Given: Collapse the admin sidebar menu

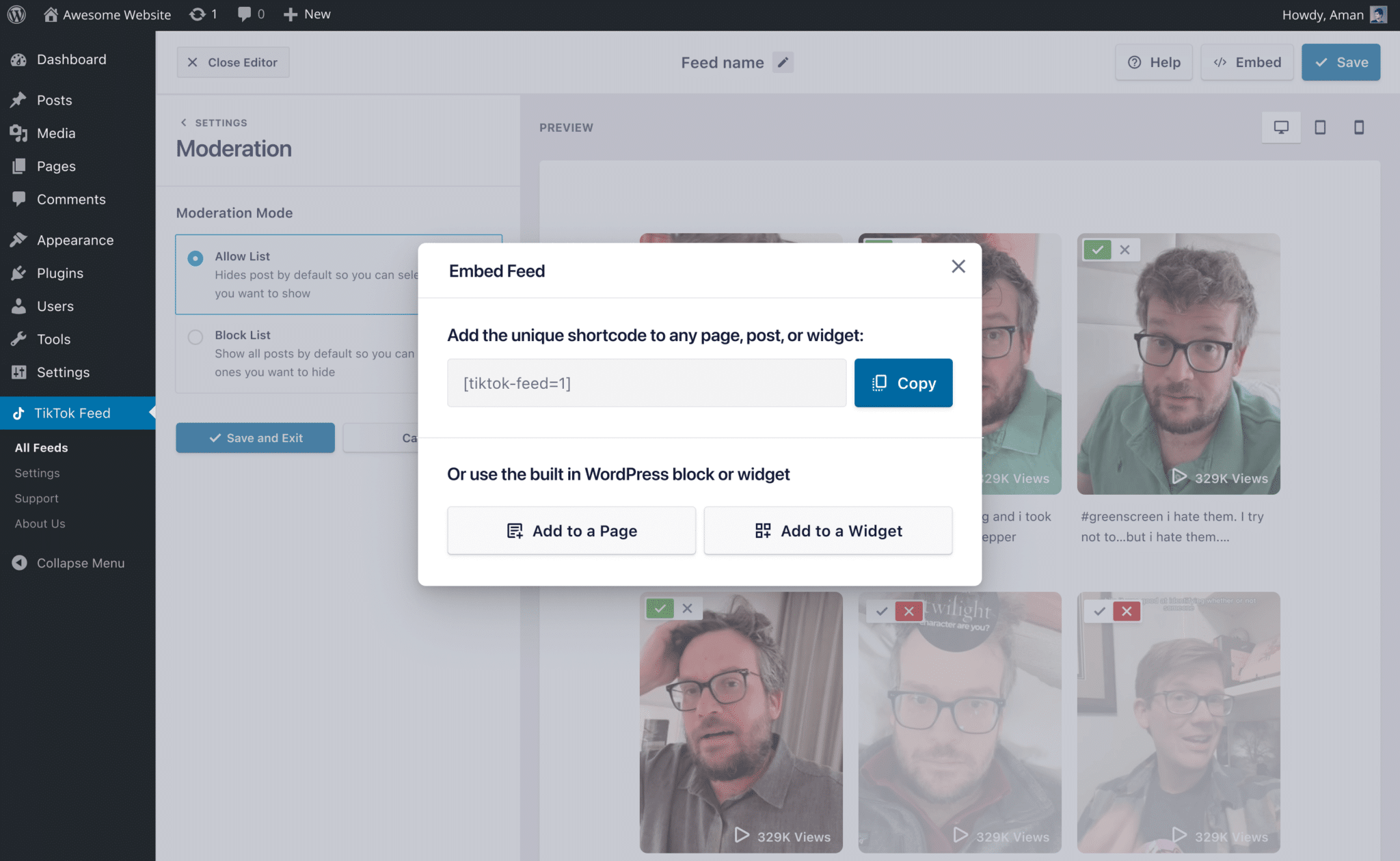Looking at the screenshot, I should point(68,563).
